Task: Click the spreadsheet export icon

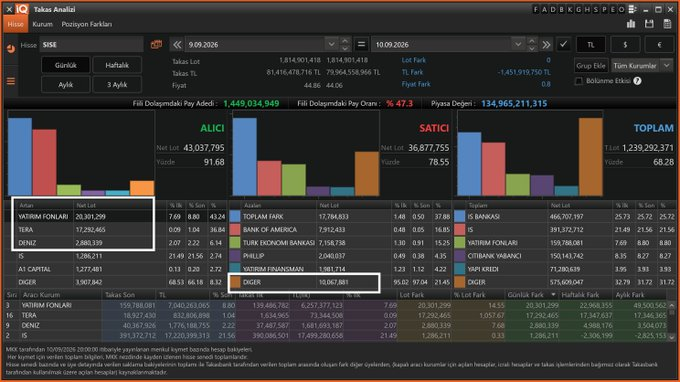Action: tap(667, 24)
